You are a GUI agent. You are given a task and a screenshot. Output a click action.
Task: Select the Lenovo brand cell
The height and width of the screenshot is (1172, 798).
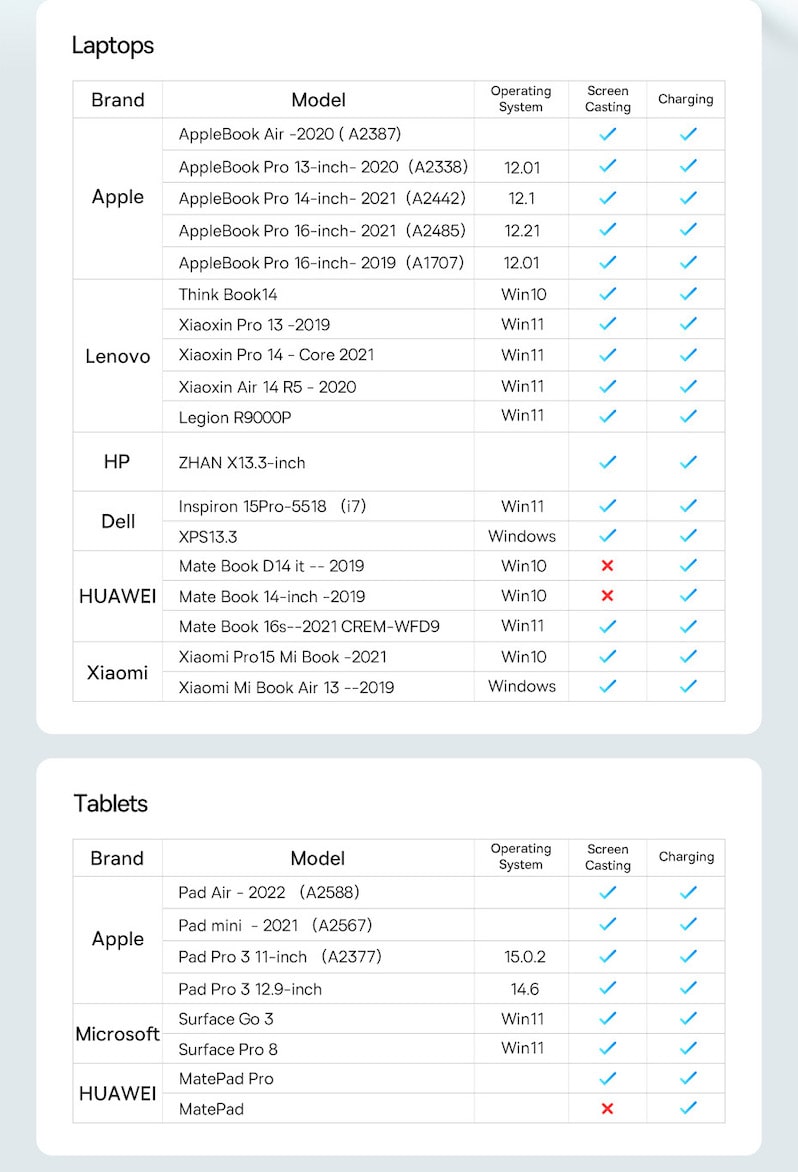point(117,356)
